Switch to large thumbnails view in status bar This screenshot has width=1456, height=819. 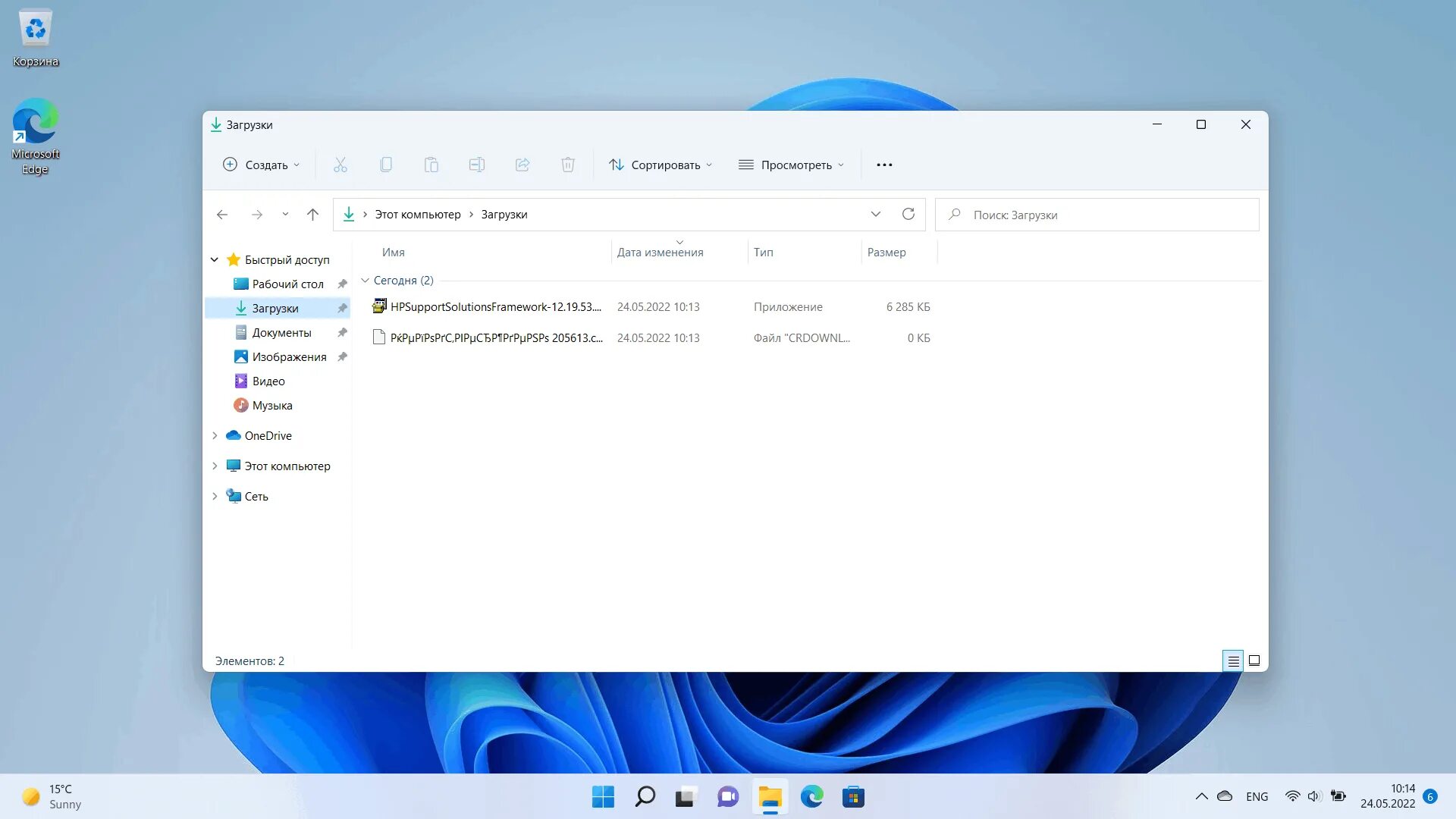[1254, 661]
